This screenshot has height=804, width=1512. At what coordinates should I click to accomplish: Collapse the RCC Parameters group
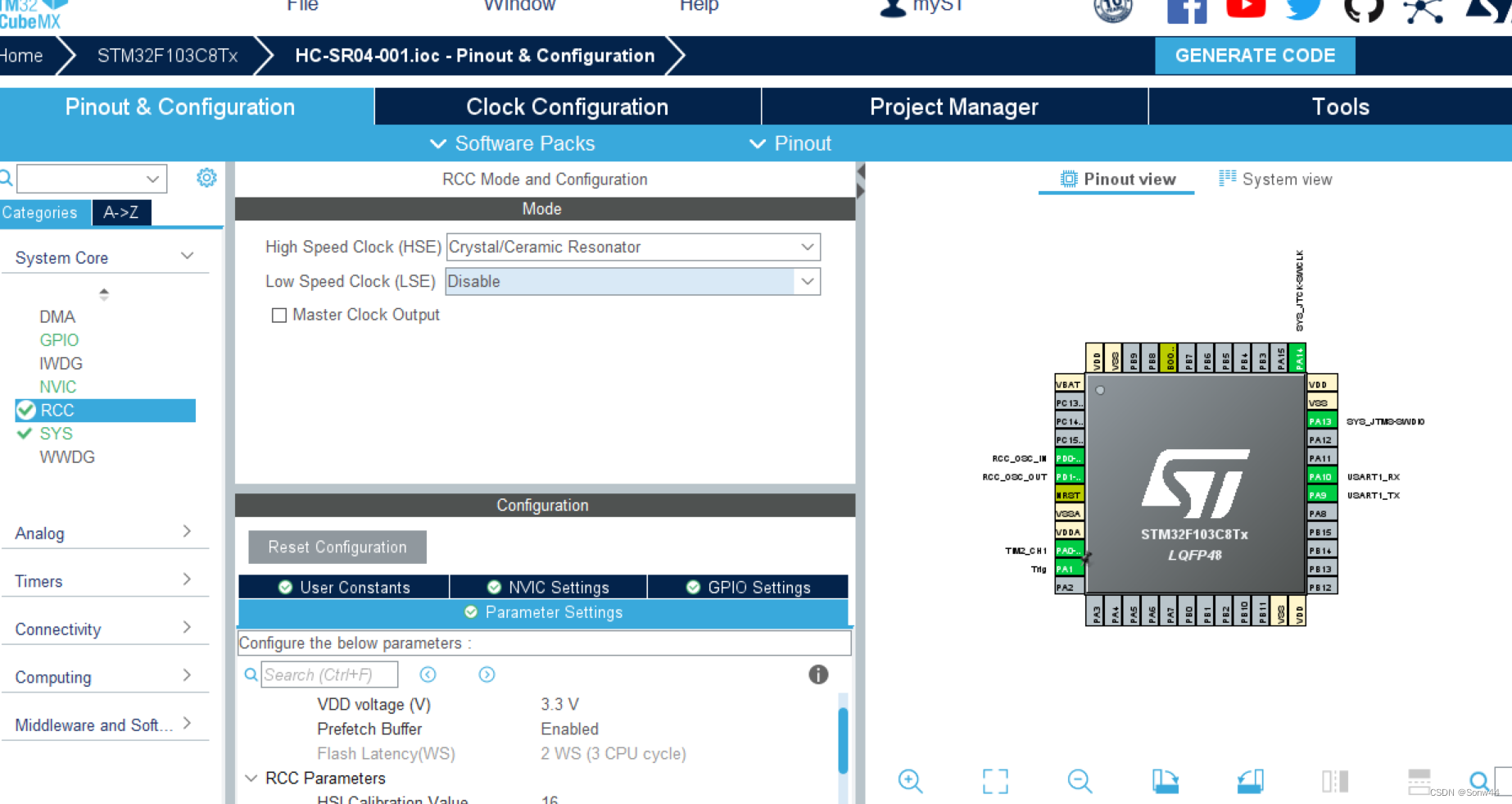click(x=251, y=778)
